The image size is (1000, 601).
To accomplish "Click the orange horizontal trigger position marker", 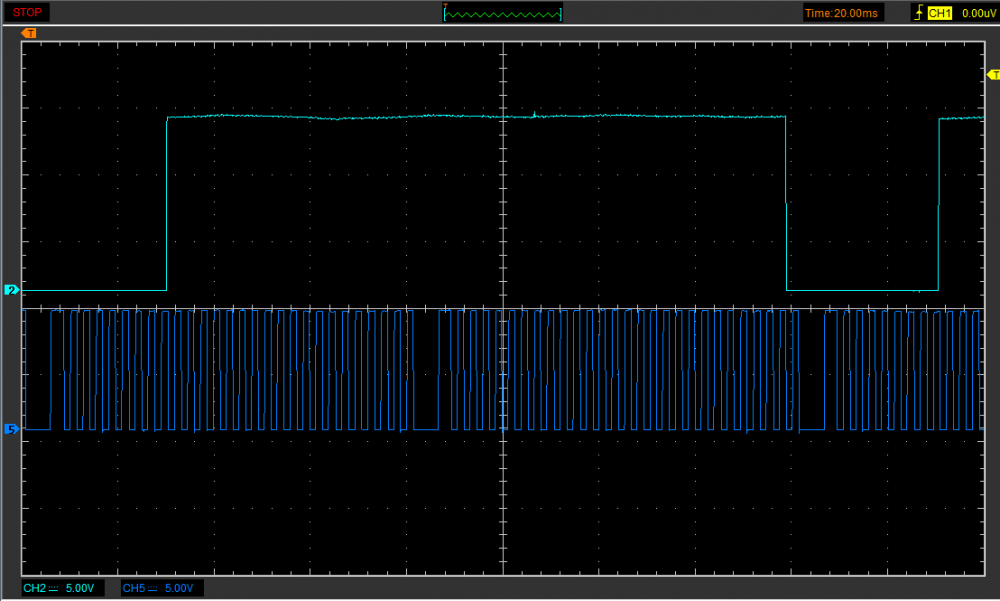I will tap(30, 33).
